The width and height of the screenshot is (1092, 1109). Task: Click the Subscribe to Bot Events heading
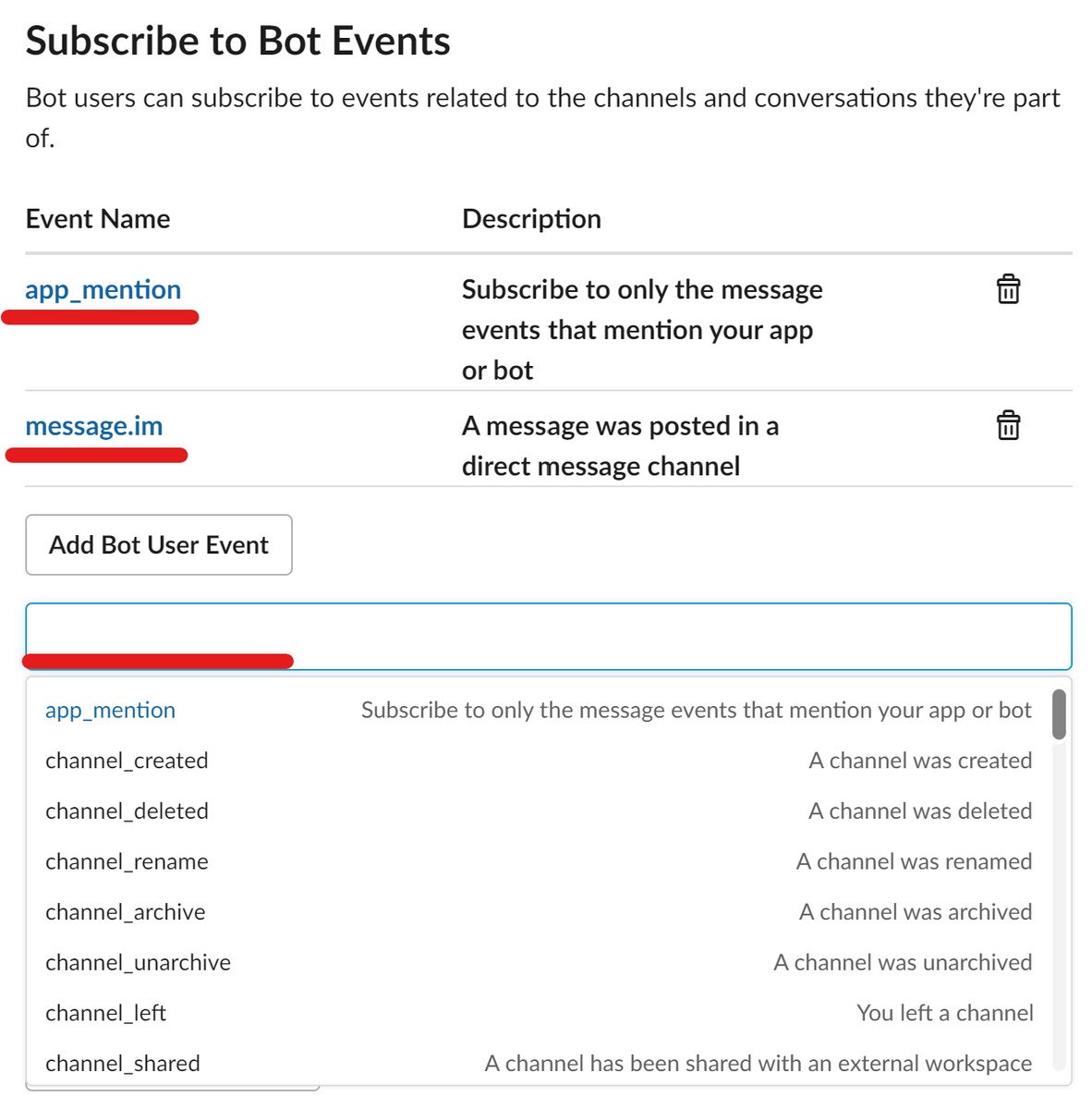tap(238, 41)
